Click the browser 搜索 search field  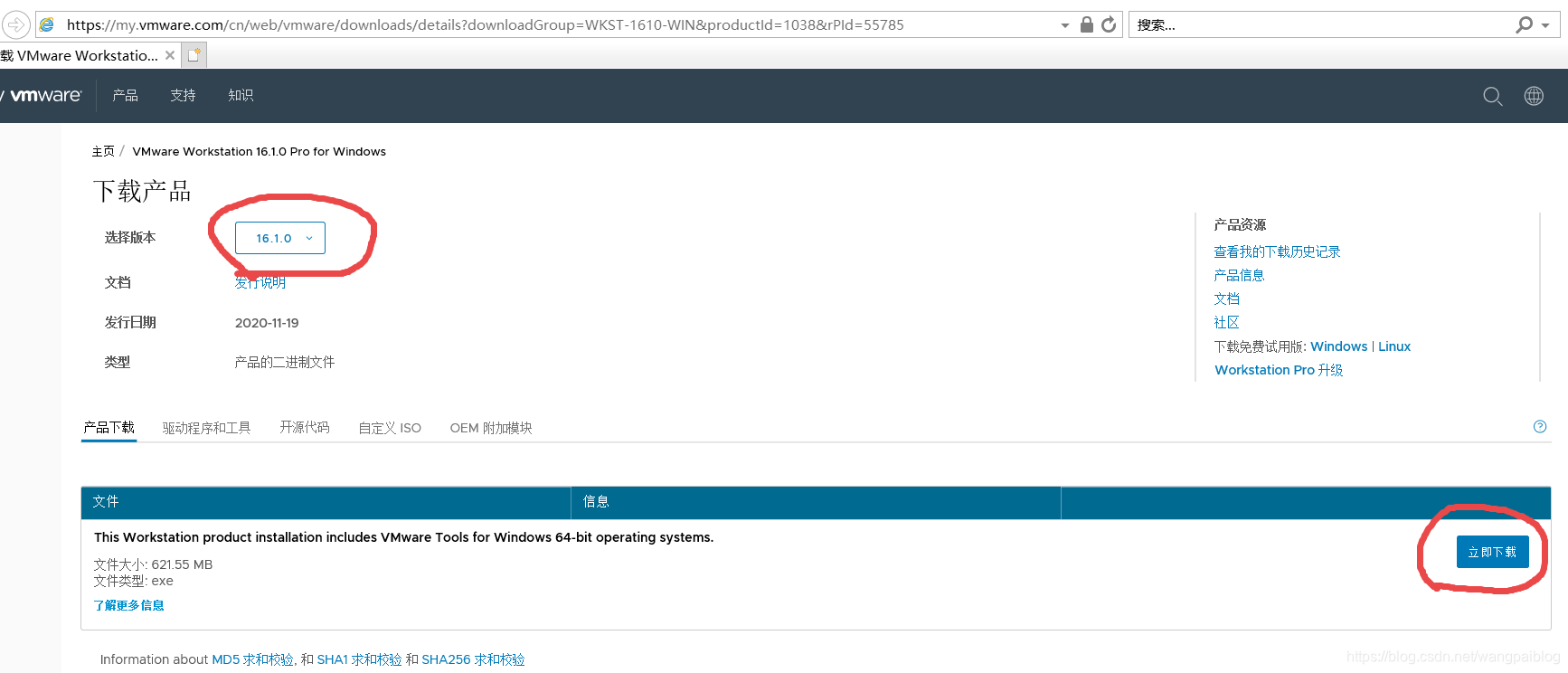(1320, 25)
